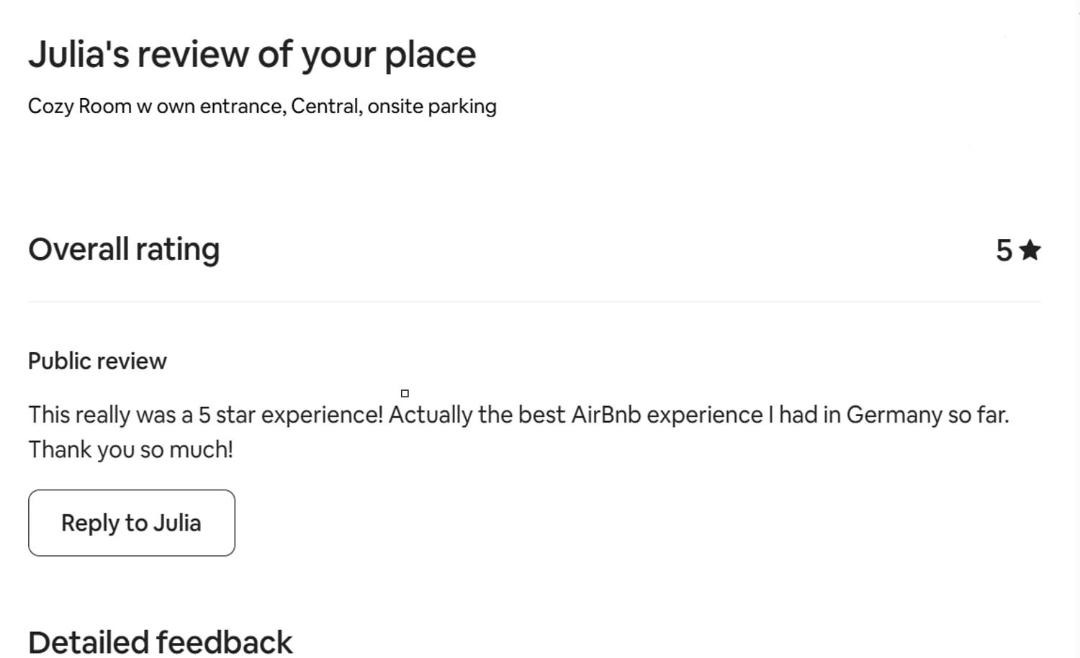Click the Detailed feedback heading

point(160,641)
